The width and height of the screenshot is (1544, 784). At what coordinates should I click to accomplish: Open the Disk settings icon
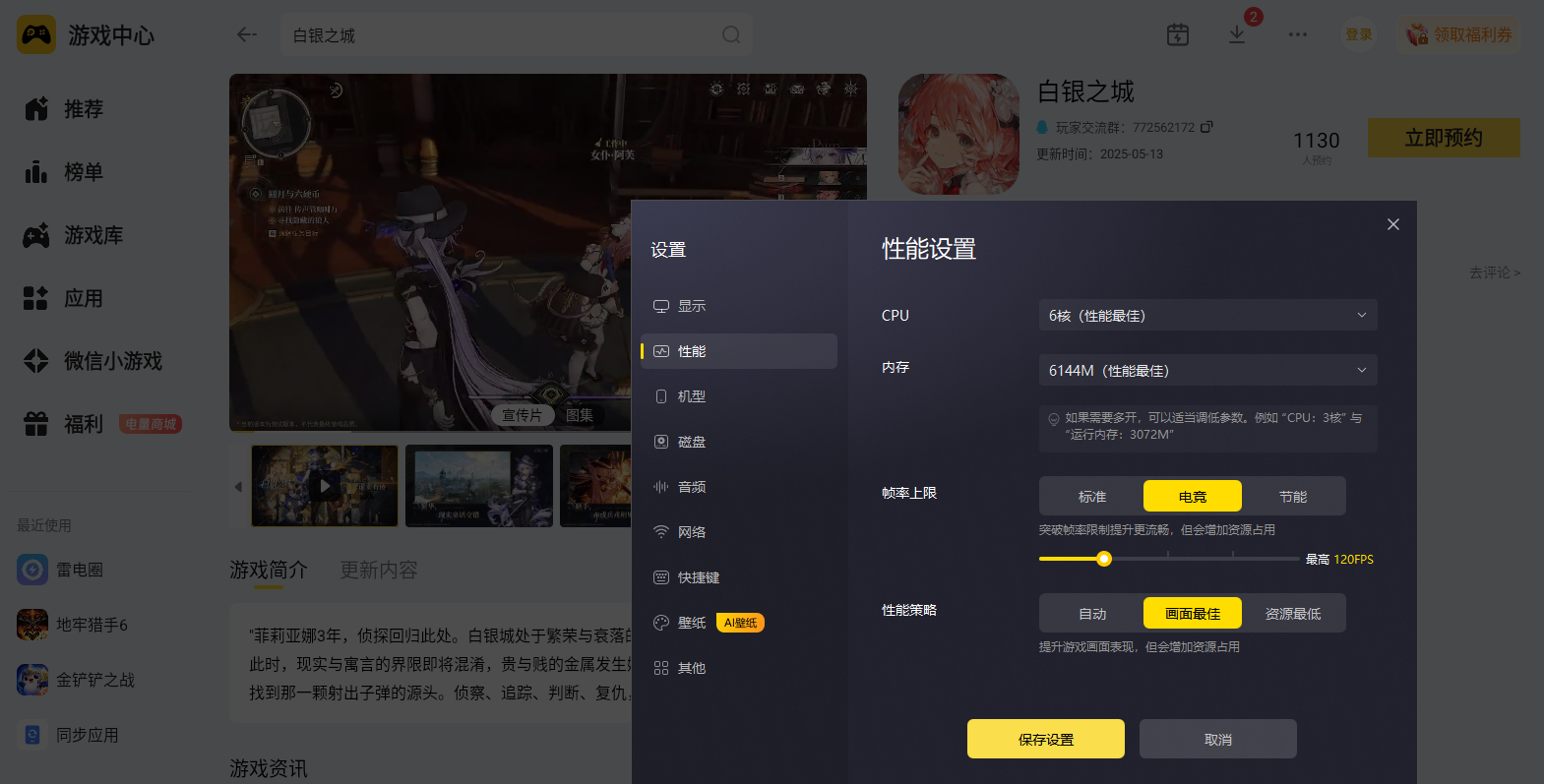[x=661, y=442]
